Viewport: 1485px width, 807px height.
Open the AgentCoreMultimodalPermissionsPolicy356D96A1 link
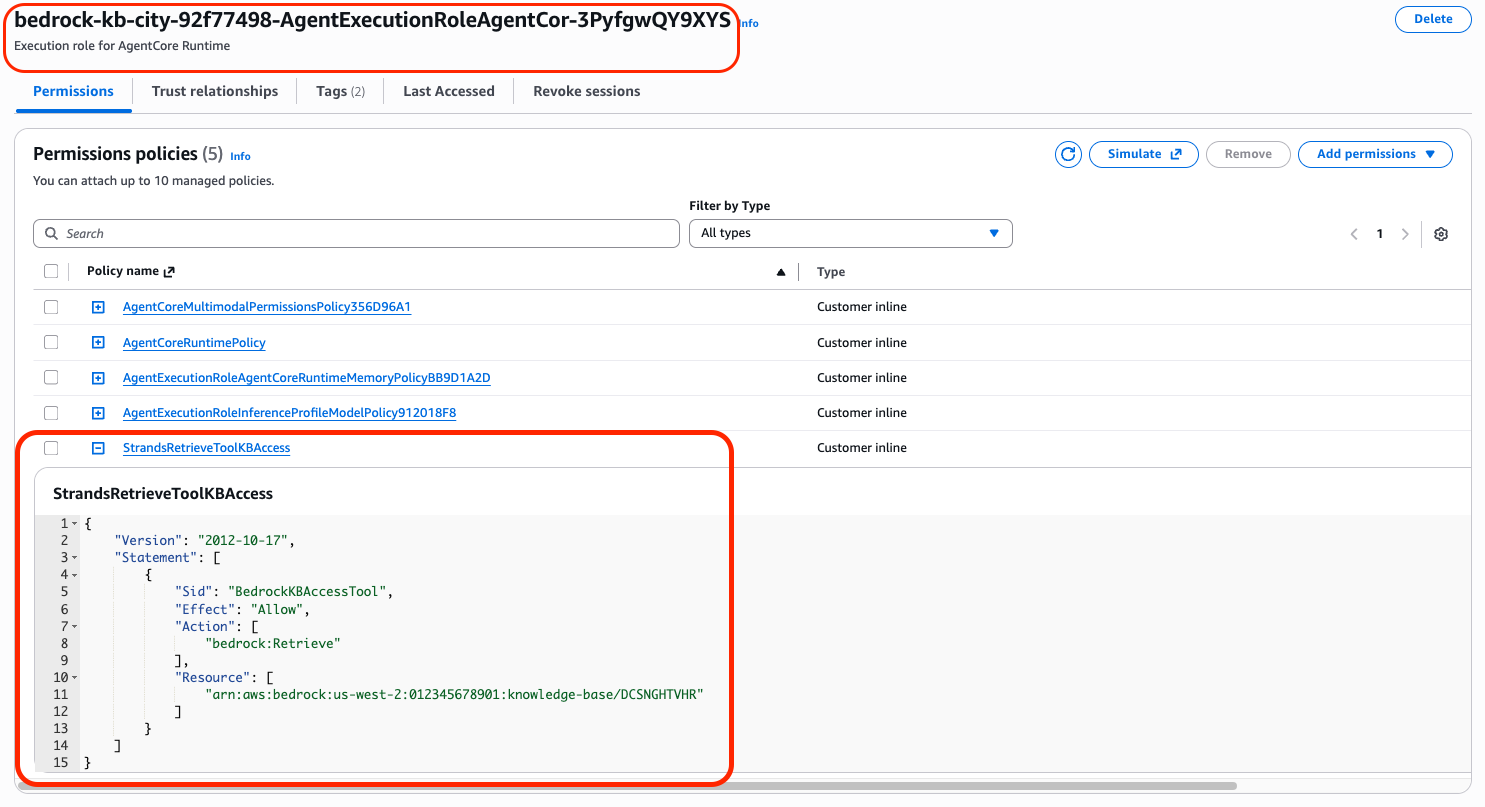(x=267, y=307)
